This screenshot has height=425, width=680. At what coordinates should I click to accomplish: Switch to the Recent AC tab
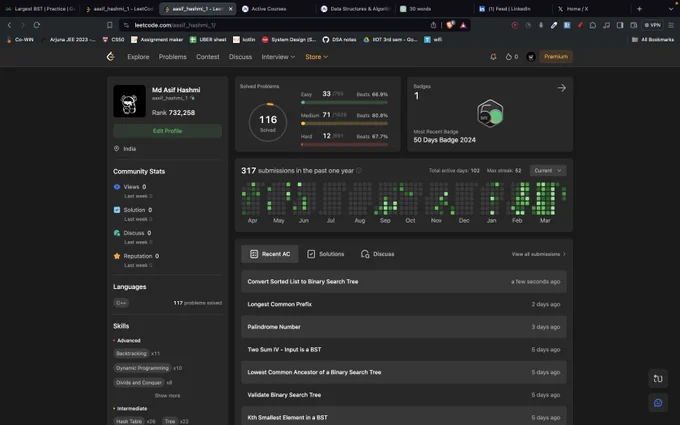coord(270,254)
